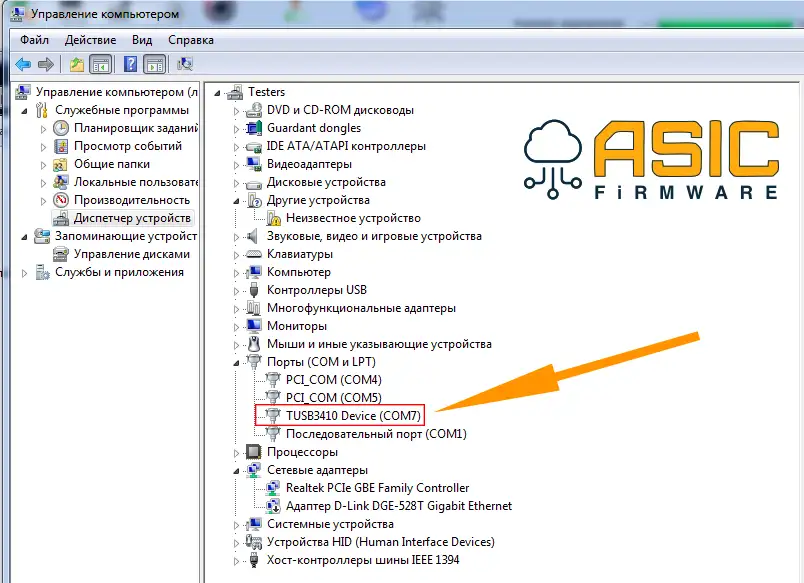Select Последовательный порт (COM1) entry
This screenshot has width=804, height=583.
coord(376,434)
